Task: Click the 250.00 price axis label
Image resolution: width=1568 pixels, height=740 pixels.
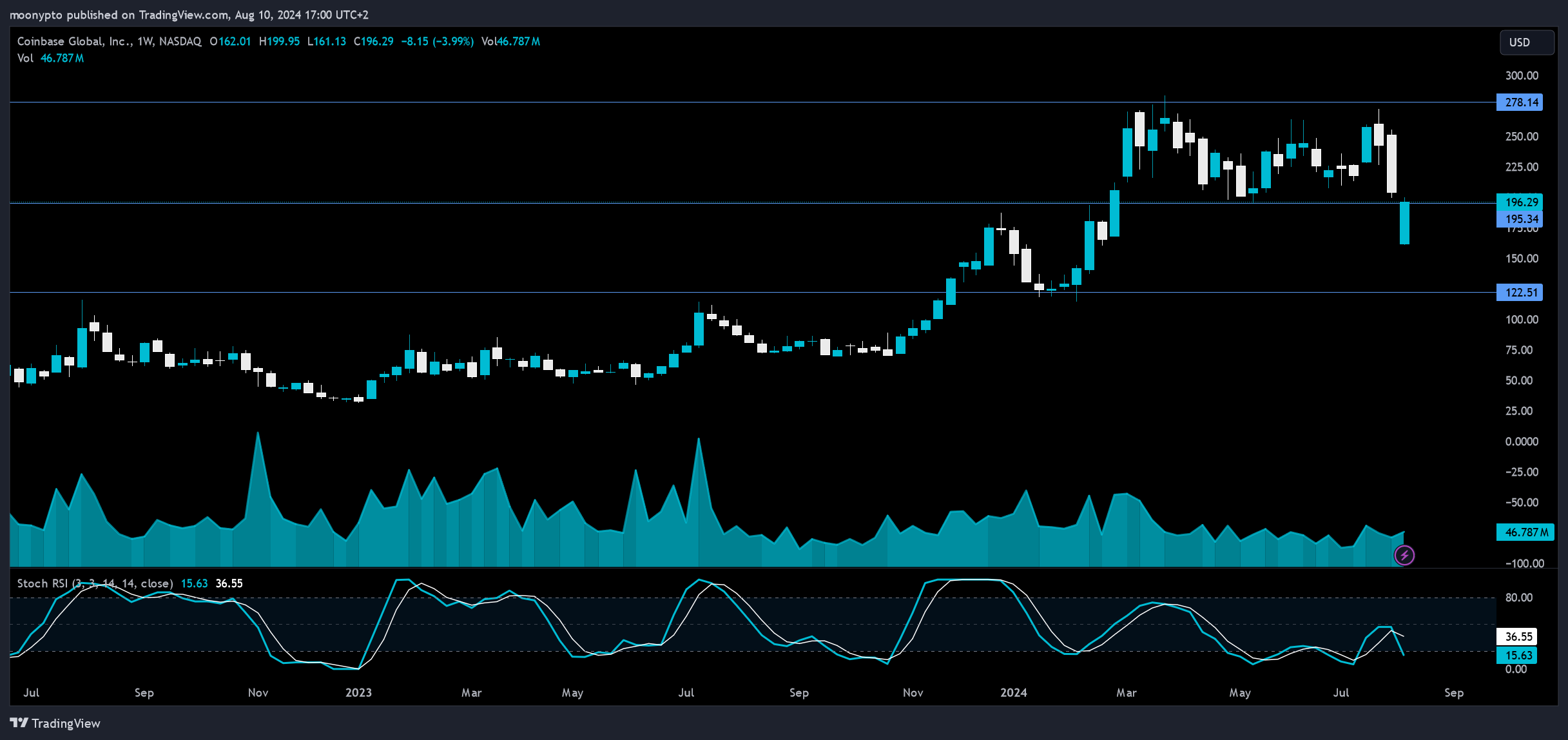Action: click(1522, 137)
